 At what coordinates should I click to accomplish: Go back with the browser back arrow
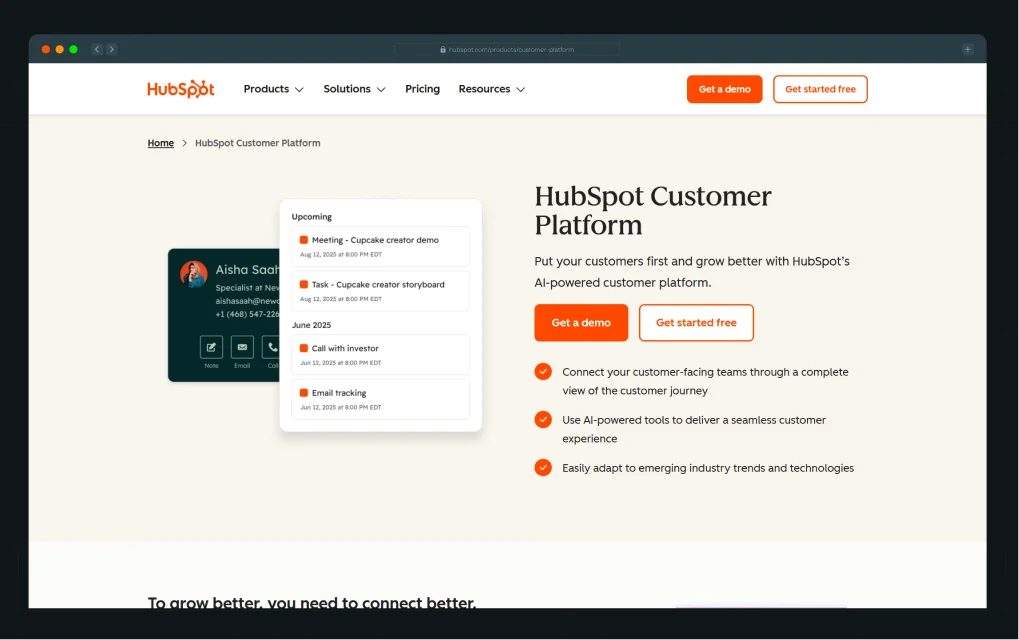97,49
